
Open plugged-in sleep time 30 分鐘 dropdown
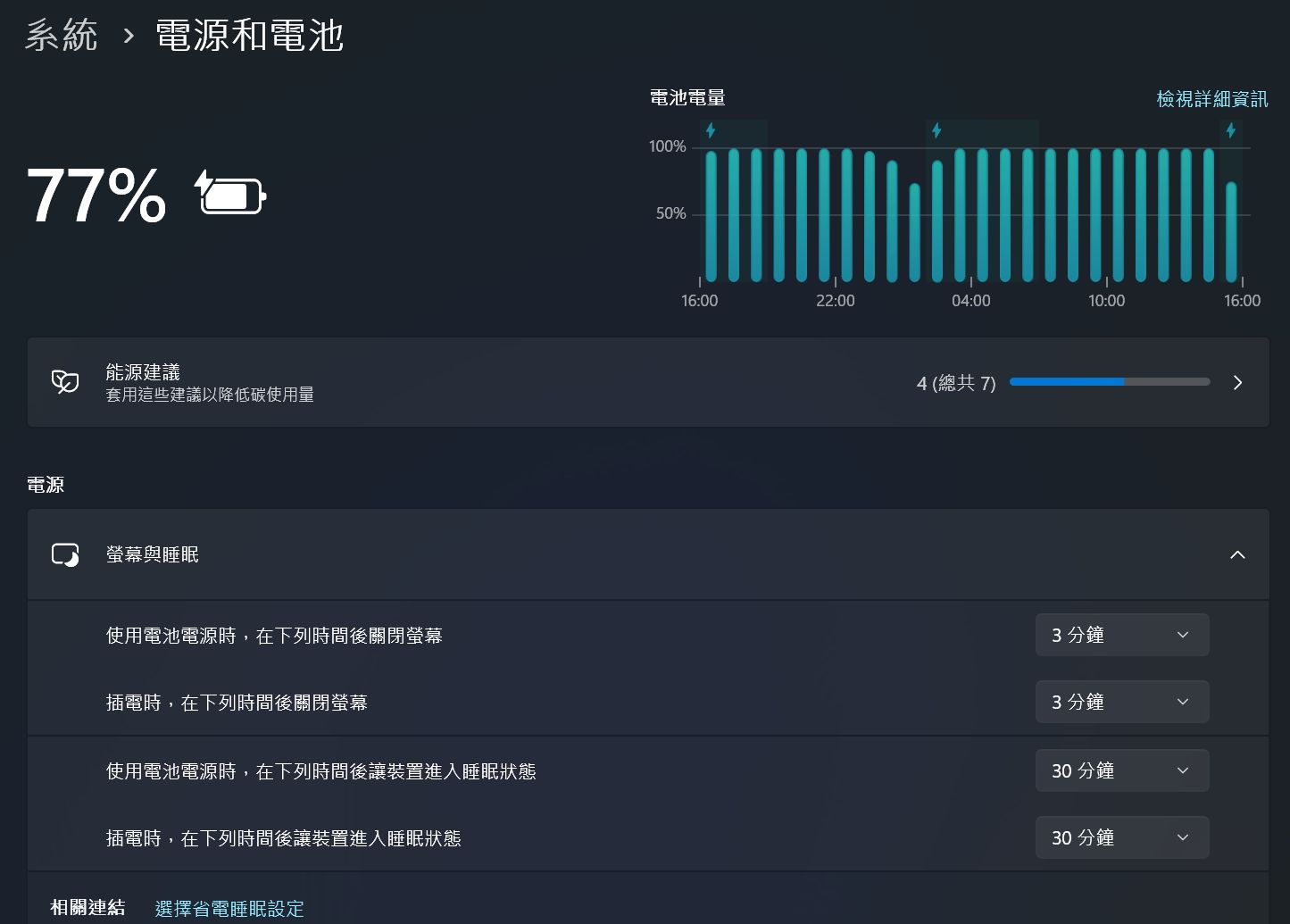coord(1122,837)
